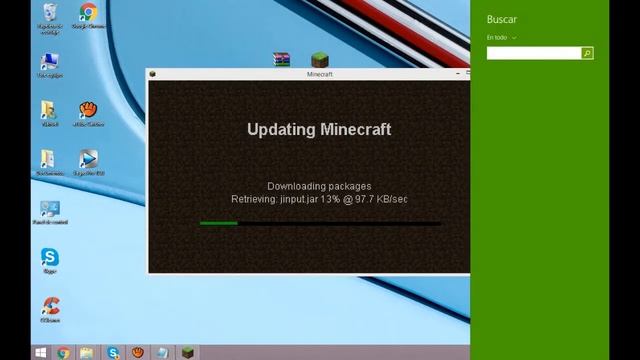Open the Control Panel desktop shortcut
Viewport: 640px width, 360px height.
click(50, 209)
